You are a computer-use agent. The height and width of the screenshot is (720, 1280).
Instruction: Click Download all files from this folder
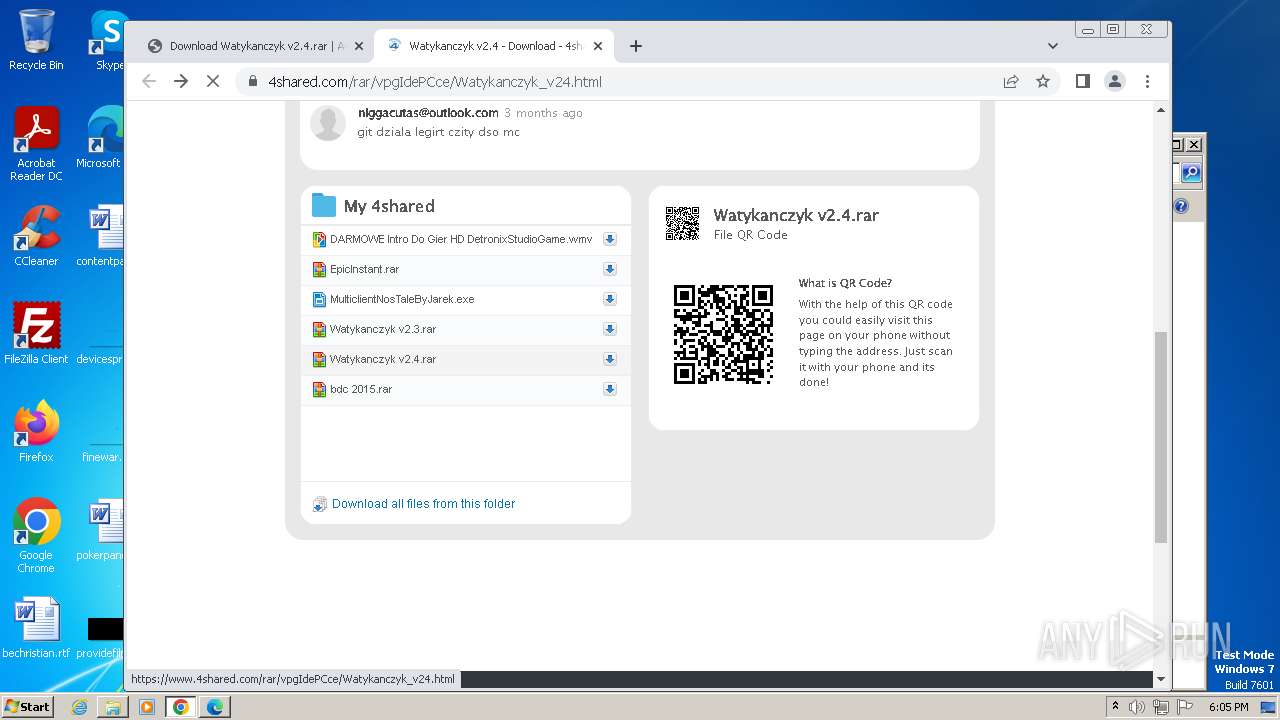(x=423, y=504)
